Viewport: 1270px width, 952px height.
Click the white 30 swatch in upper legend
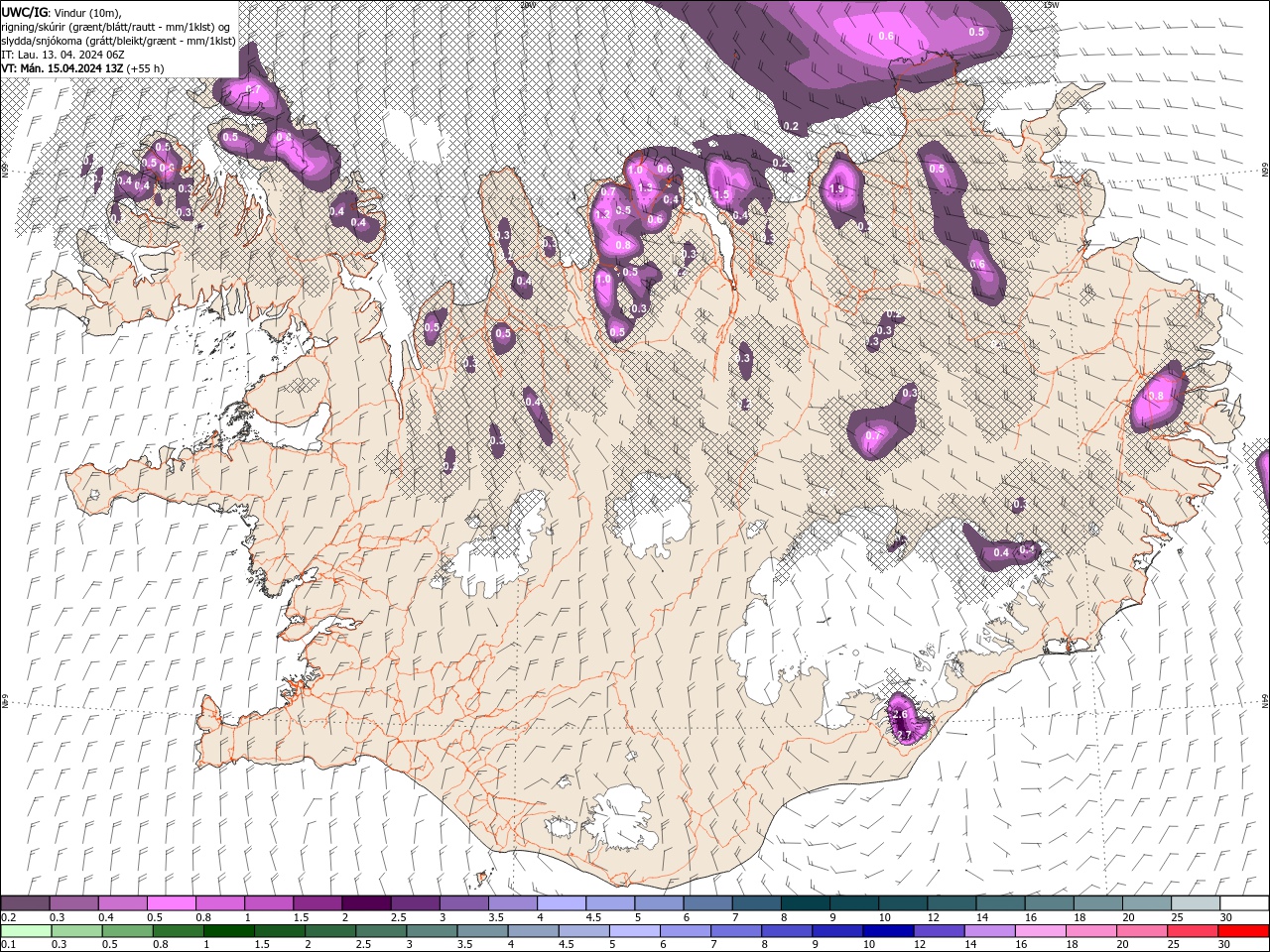(1245, 903)
